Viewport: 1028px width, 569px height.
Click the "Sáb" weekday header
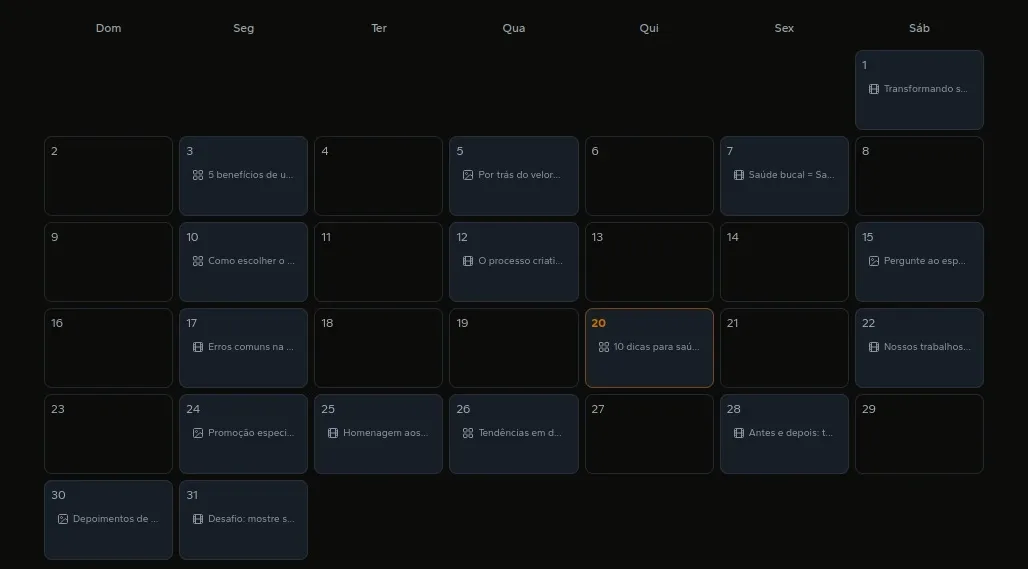pos(919,28)
